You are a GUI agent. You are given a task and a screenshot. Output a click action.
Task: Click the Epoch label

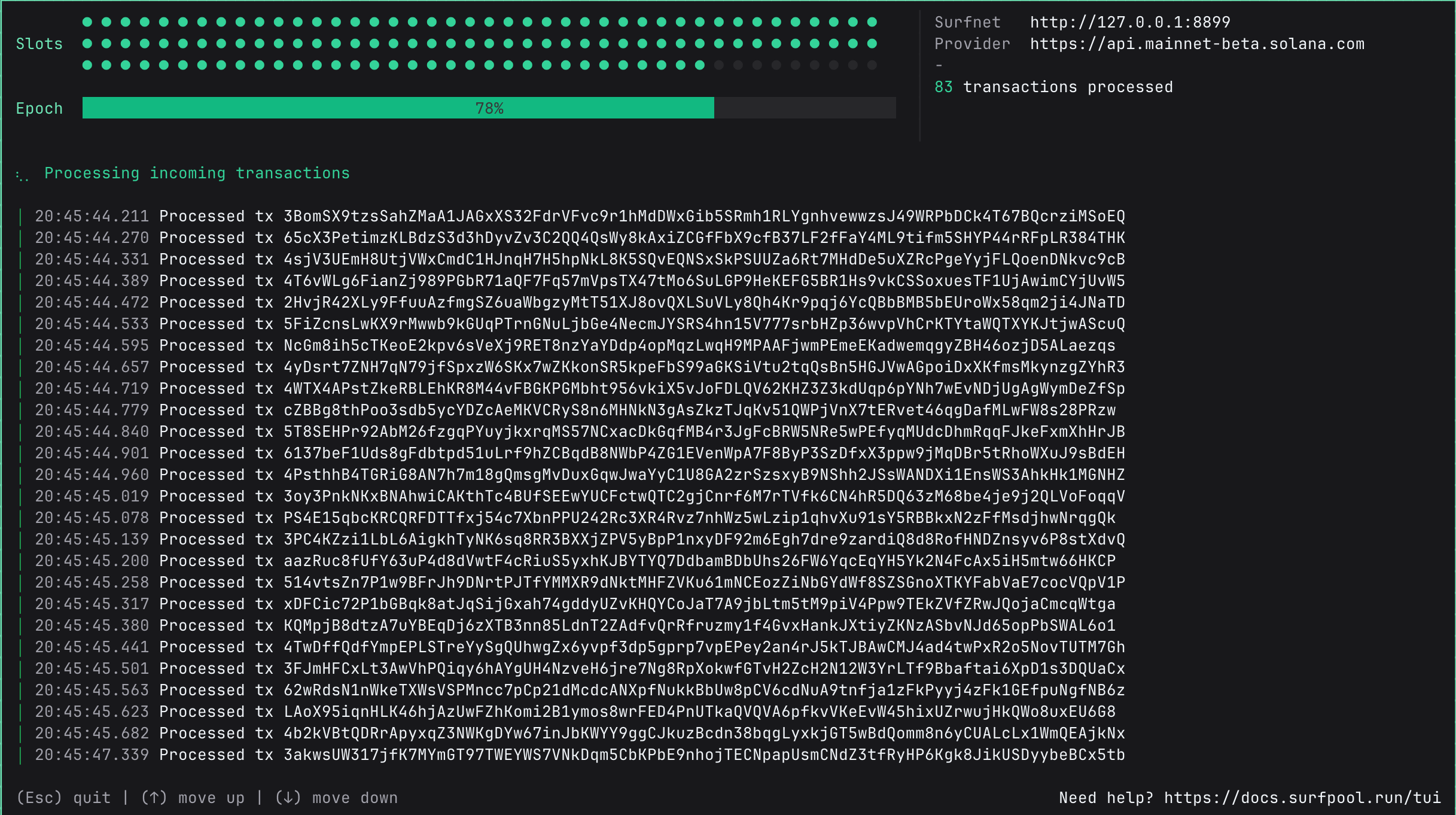(39, 108)
